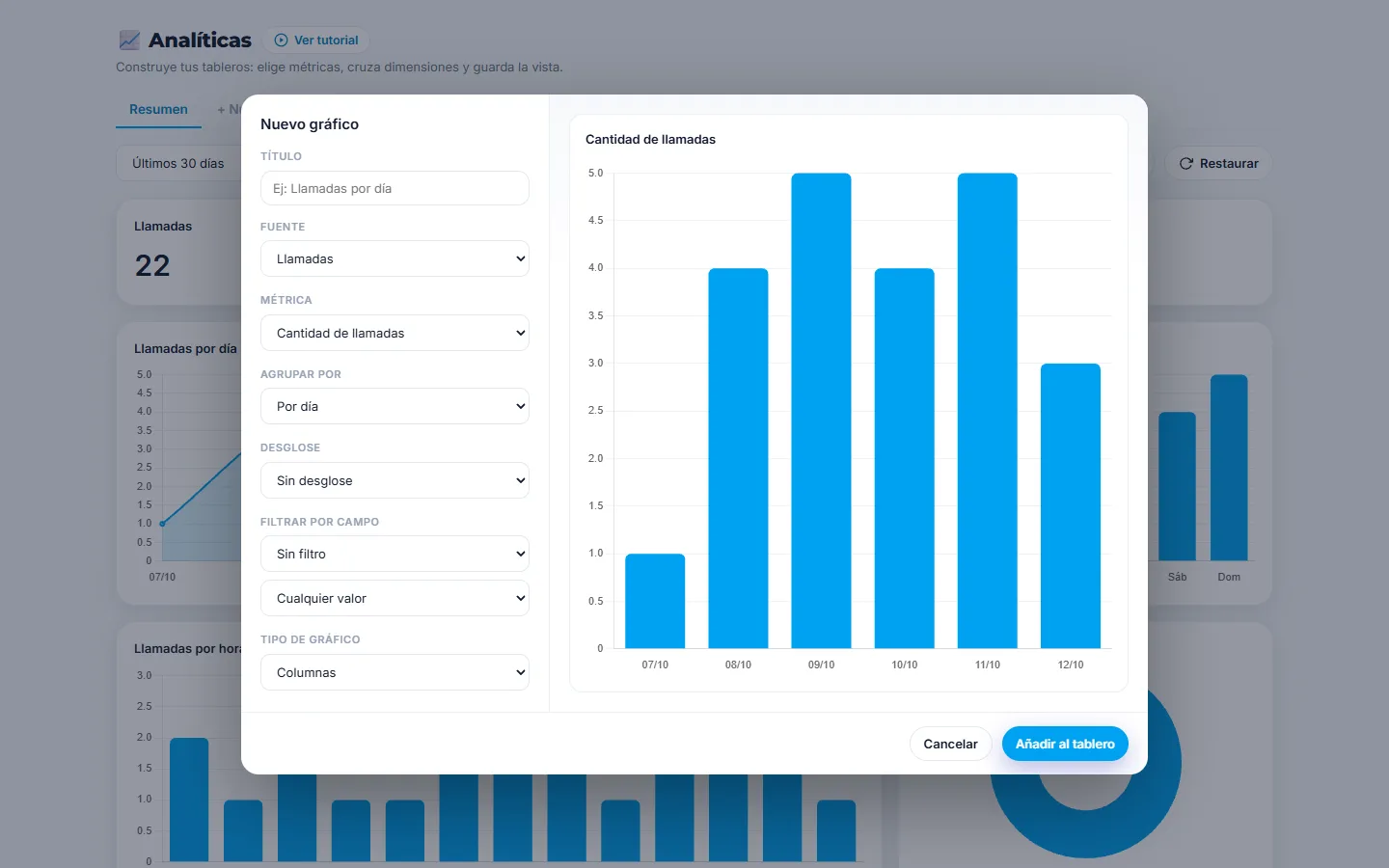The image size is (1389, 868).
Task: Click the Analíticas chart icon in header
Action: pos(129,41)
